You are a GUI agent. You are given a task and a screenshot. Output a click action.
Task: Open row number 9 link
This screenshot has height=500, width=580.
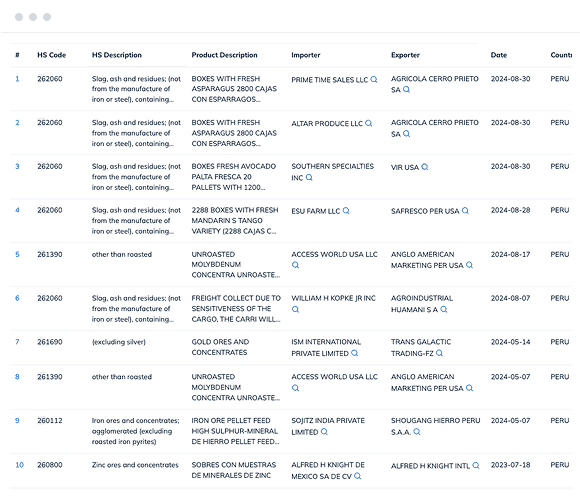[17, 420]
